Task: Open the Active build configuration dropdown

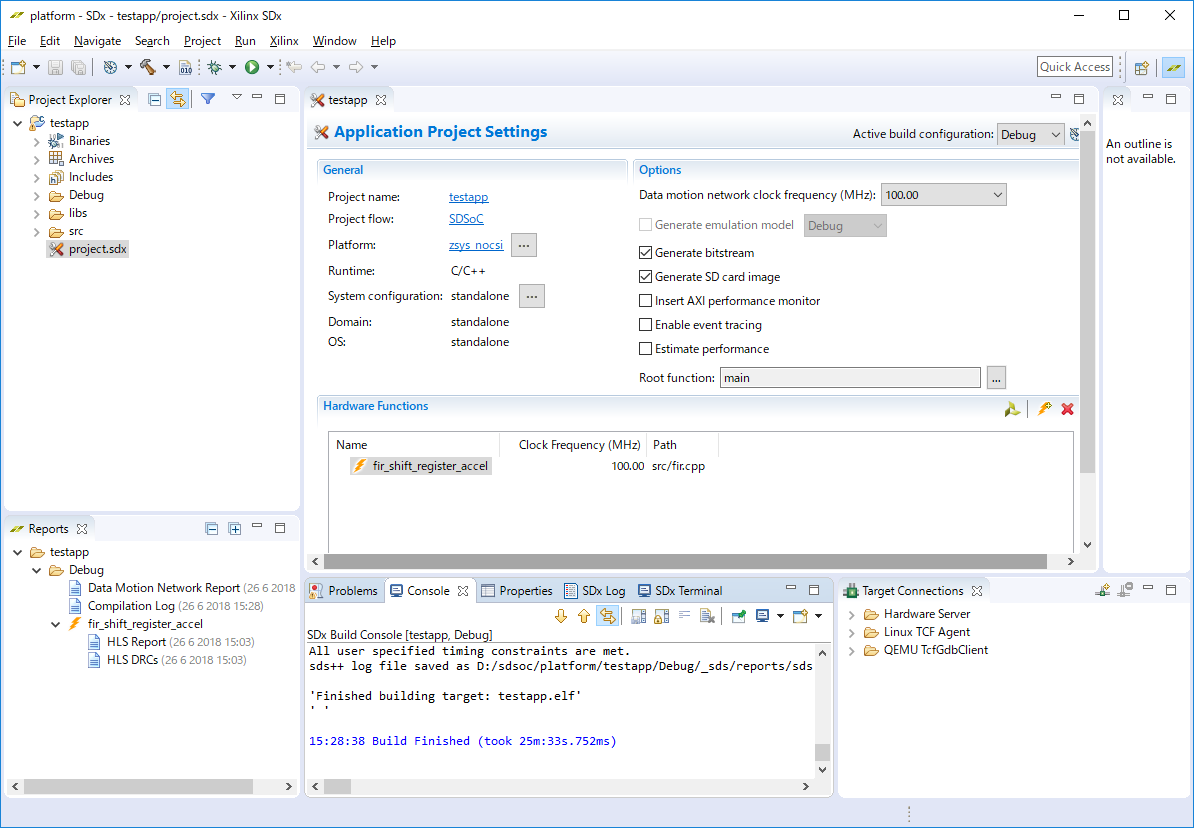Action: pyautogui.click(x=1031, y=134)
